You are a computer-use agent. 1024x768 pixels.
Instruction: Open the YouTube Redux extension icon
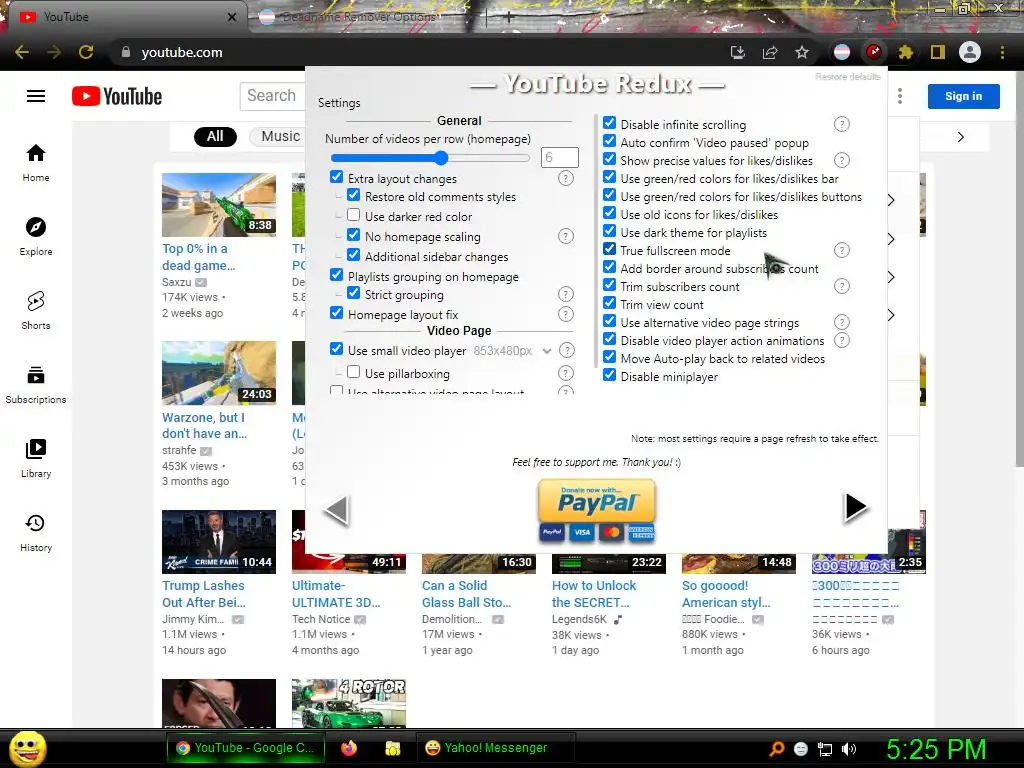coord(873,52)
